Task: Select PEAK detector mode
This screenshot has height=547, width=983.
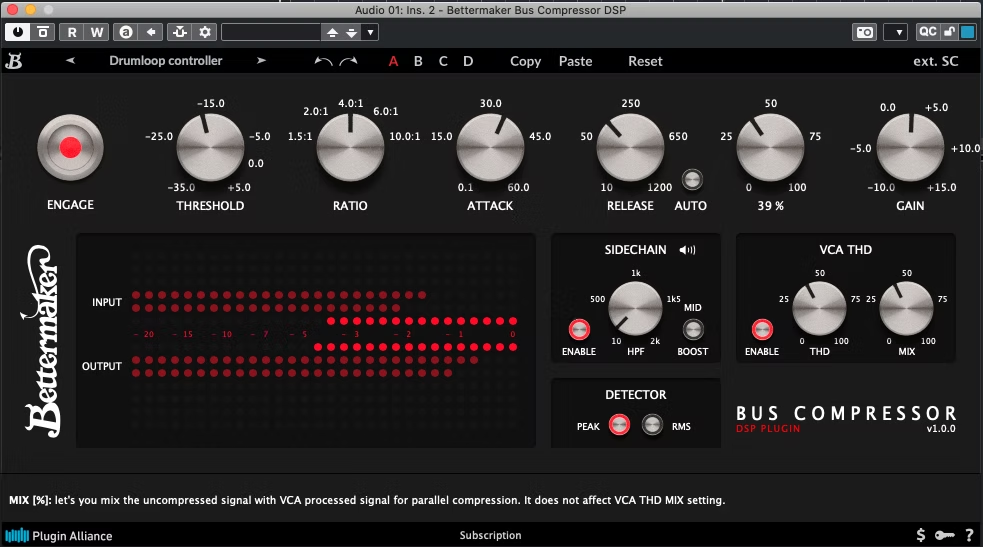Action: point(619,425)
